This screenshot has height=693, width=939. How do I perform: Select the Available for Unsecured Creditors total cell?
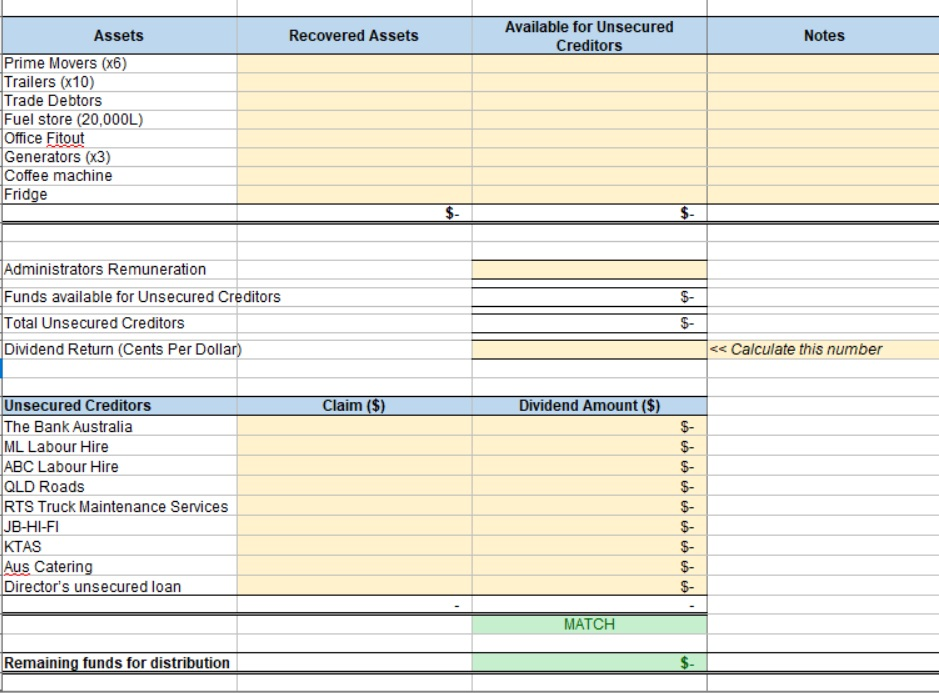click(x=589, y=213)
